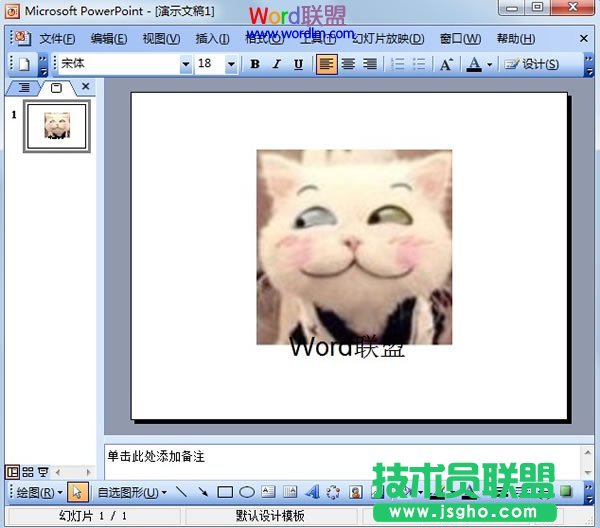Create a new blank presentation
The height and width of the screenshot is (528, 600).
click(24, 64)
